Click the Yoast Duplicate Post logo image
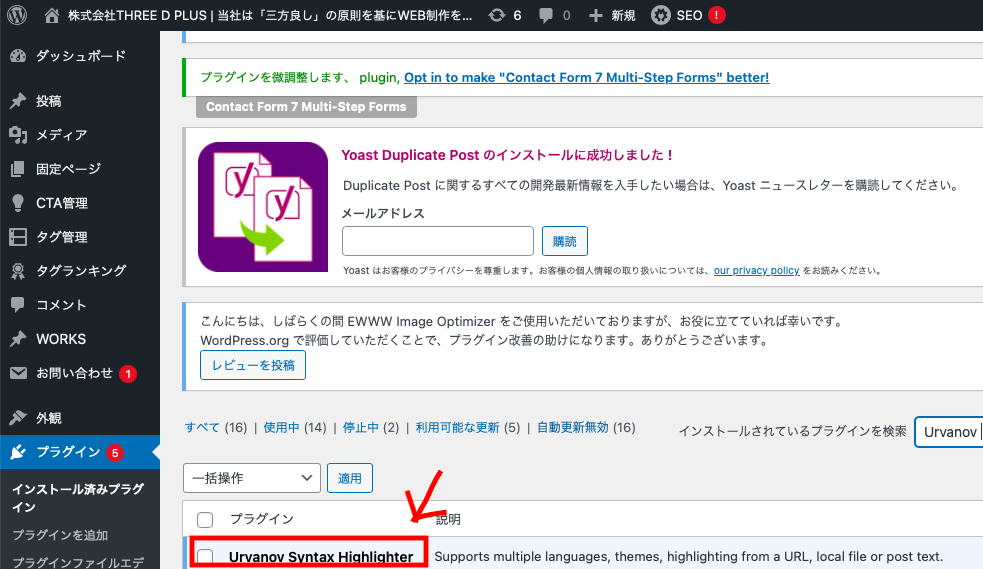The width and height of the screenshot is (983, 569). click(263, 207)
